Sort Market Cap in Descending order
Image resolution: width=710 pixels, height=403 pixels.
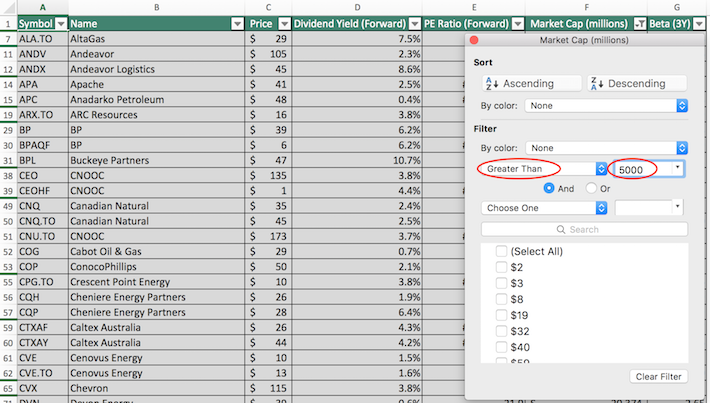637,83
